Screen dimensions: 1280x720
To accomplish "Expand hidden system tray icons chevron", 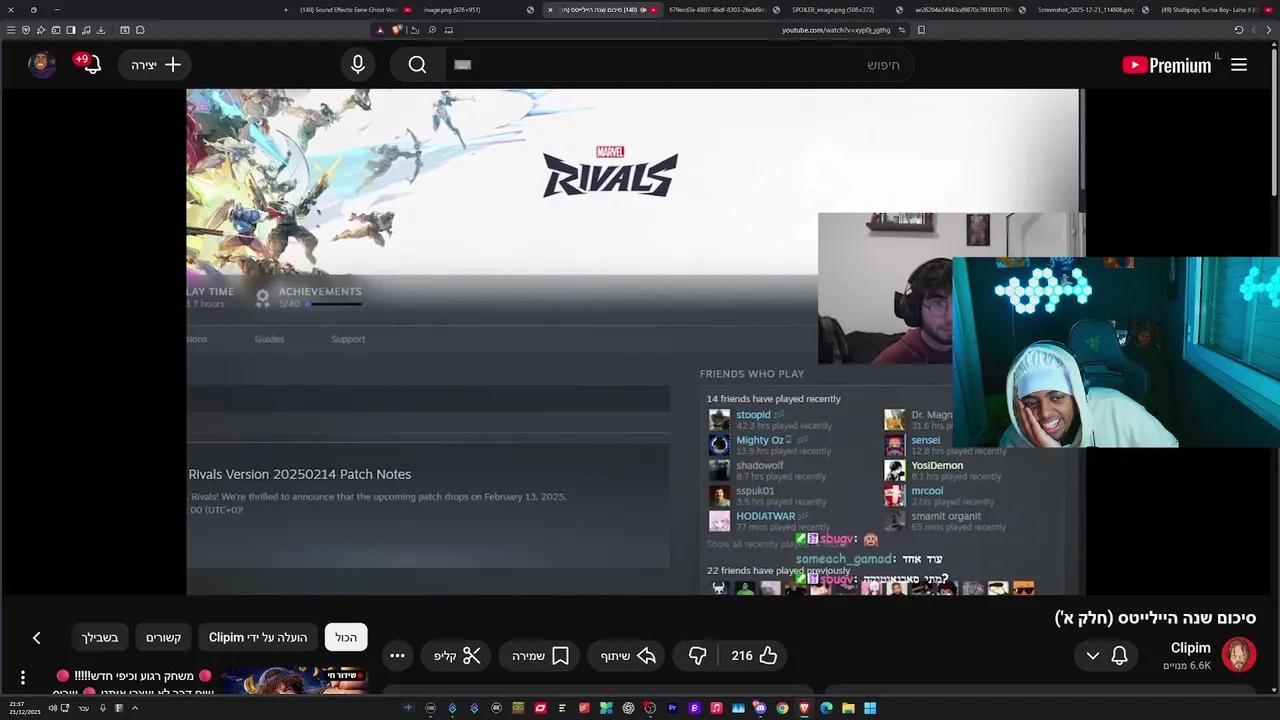I will click(135, 708).
